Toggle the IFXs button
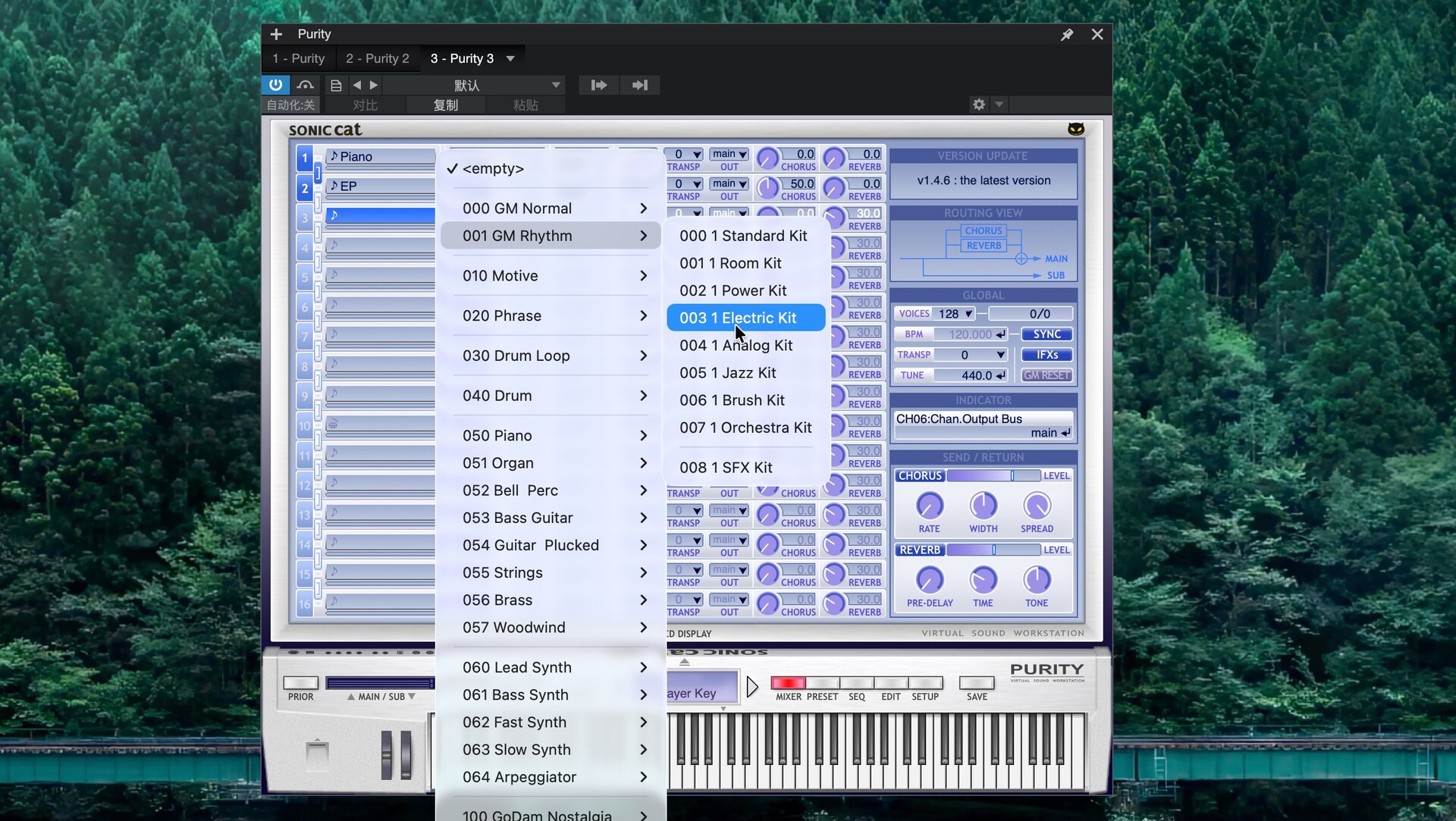Screen dimensions: 1456x821 (x=1046, y=355)
